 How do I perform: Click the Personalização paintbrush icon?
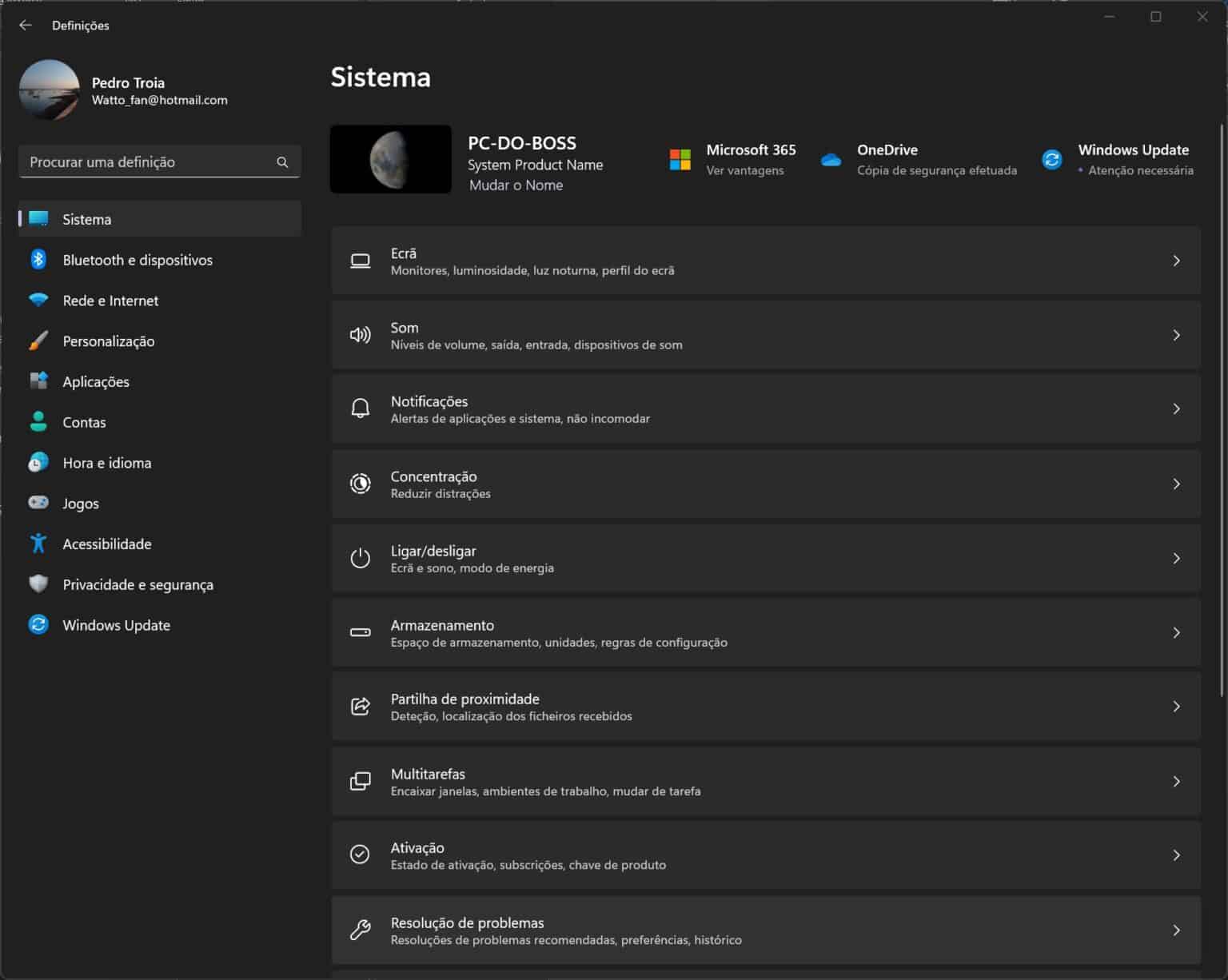coord(38,341)
